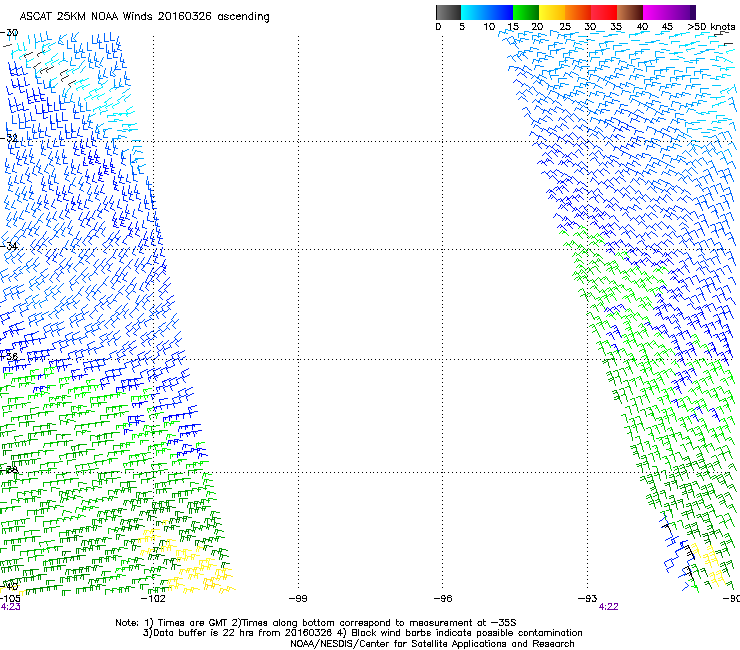Click the note 'Data buffer is 22 hrs'
The image size is (740, 650).
(201, 633)
